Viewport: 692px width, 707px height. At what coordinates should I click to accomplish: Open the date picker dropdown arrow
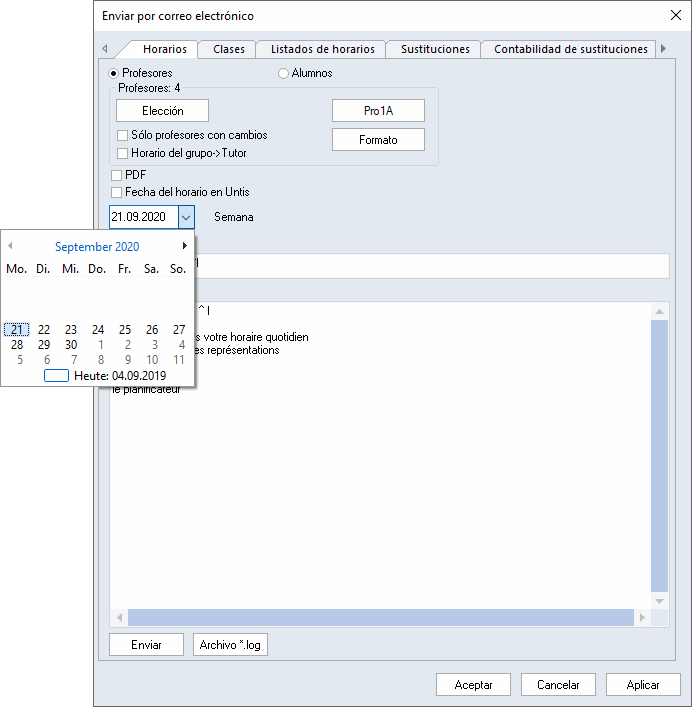(x=186, y=217)
